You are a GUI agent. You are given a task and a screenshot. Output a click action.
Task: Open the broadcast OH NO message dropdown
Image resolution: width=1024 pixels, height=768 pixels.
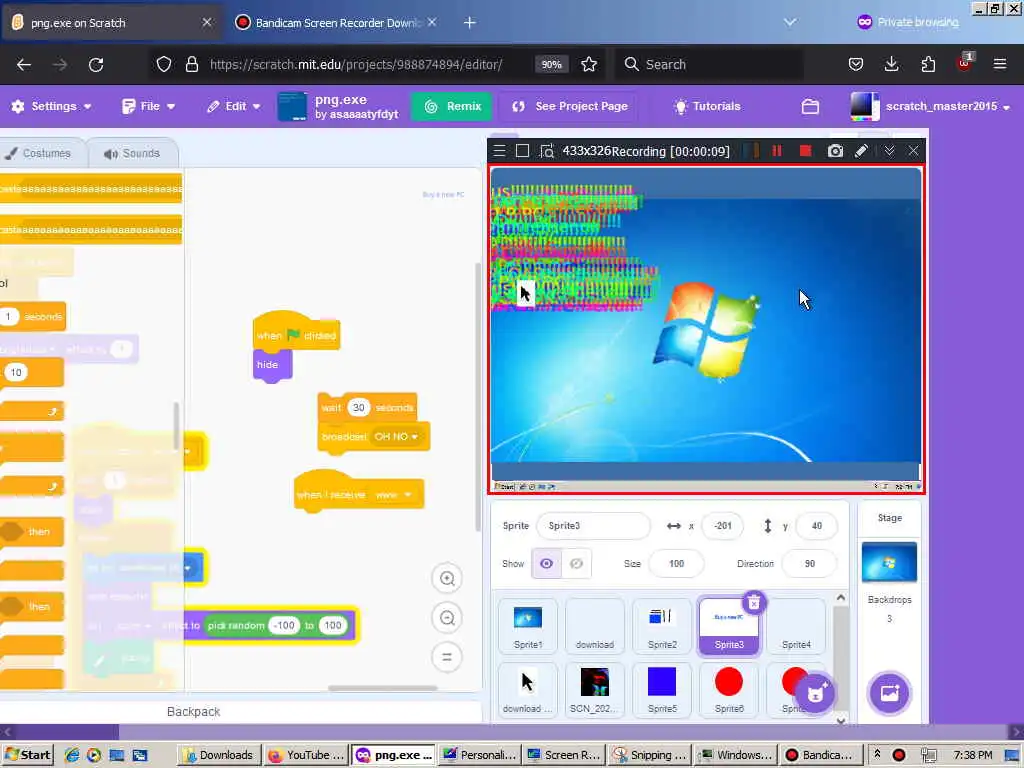coord(396,436)
